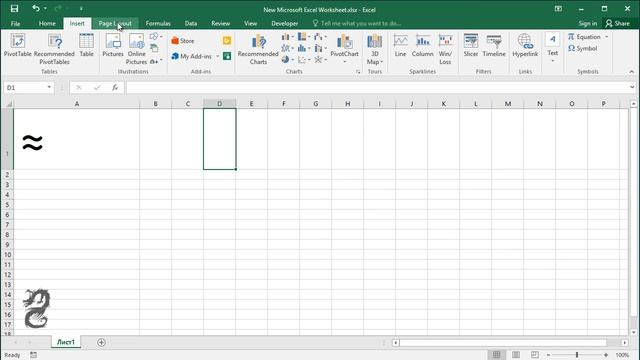Switch to the Developer tab
Screen dimensions: 640x360
284,24
